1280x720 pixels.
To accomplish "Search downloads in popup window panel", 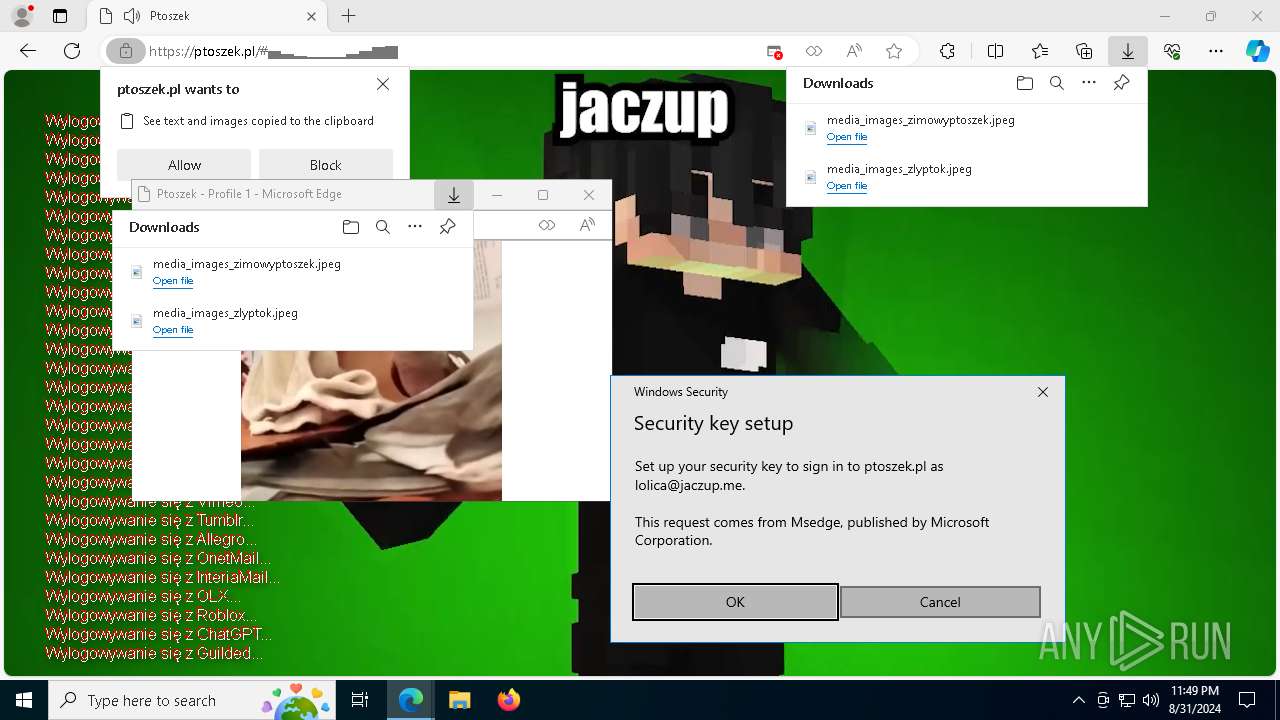I will click(382, 227).
